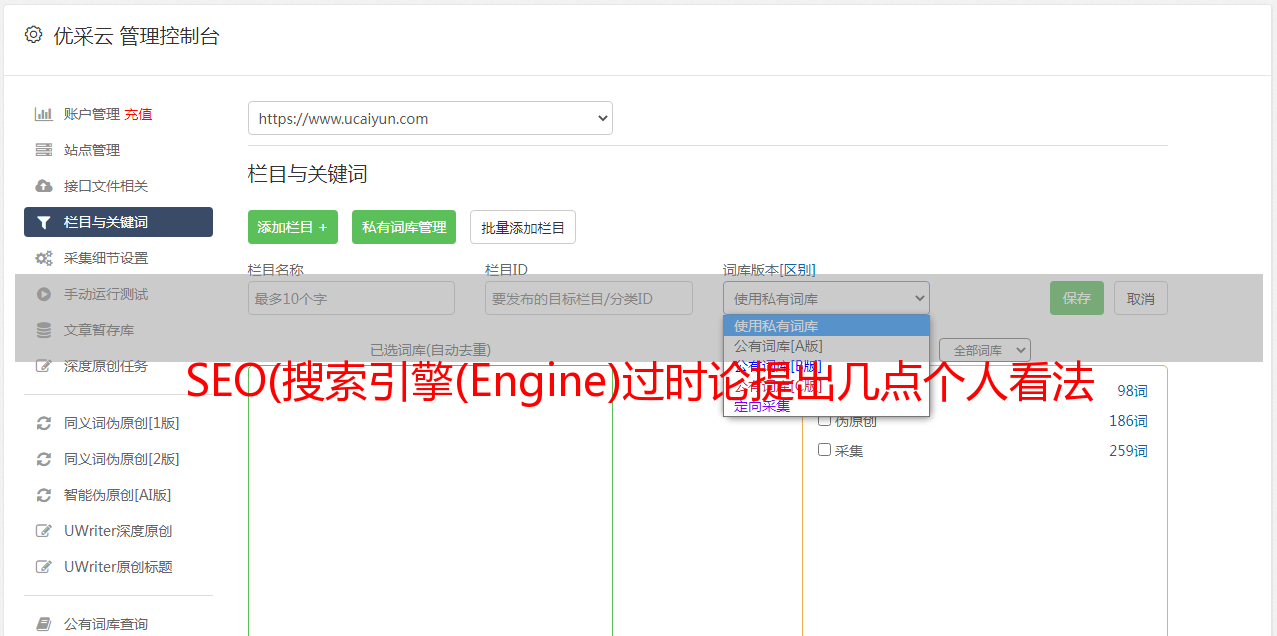Tick the 伪原创 checkbox
The height and width of the screenshot is (636, 1277).
point(825,420)
